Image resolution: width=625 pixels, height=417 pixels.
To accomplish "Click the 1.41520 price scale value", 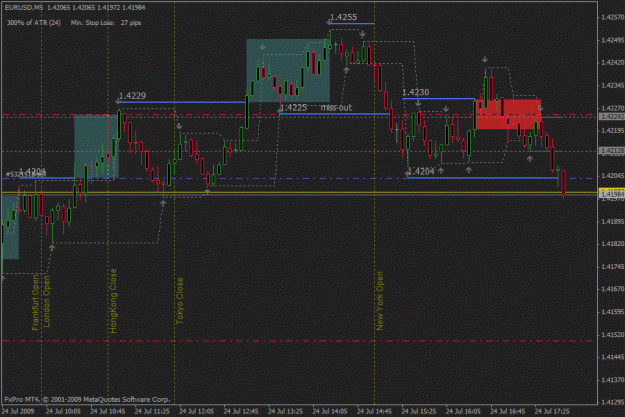I will tap(613, 334).
